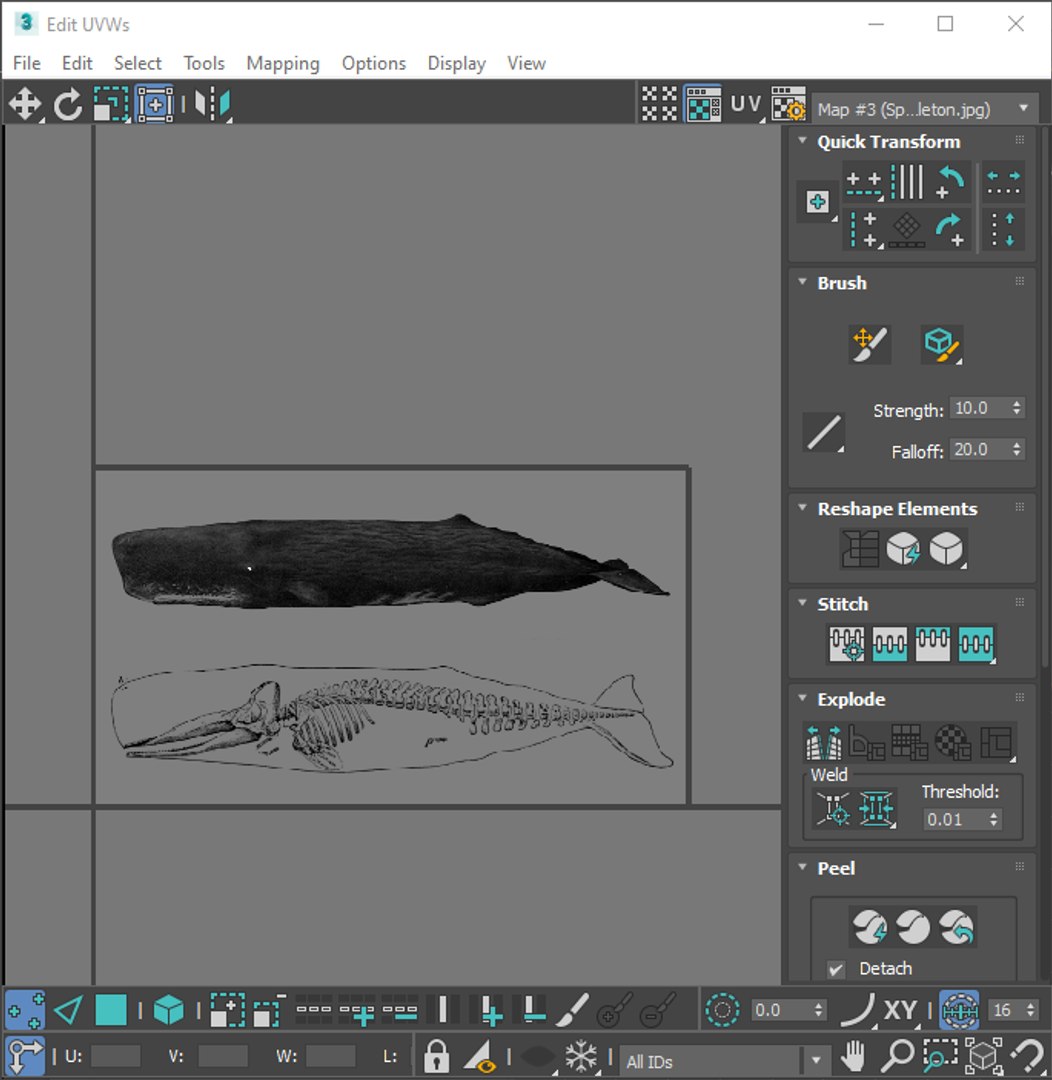Click Stitch to Average teal icon
The image size is (1052, 1080).
[x=889, y=644]
